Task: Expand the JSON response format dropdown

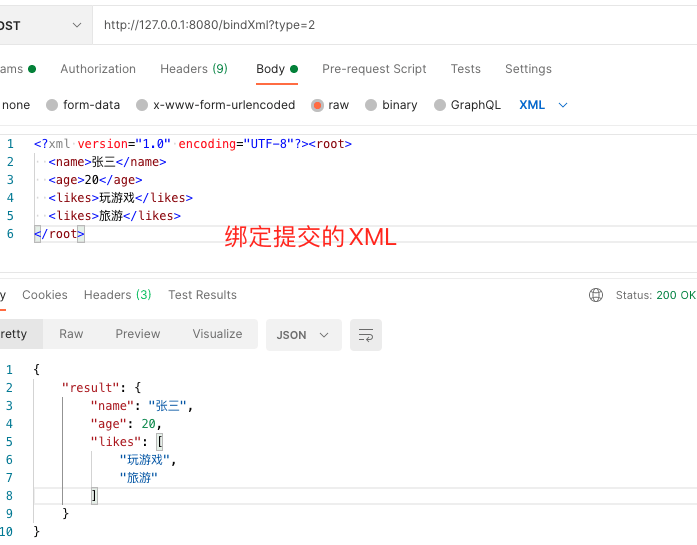Action: point(302,335)
